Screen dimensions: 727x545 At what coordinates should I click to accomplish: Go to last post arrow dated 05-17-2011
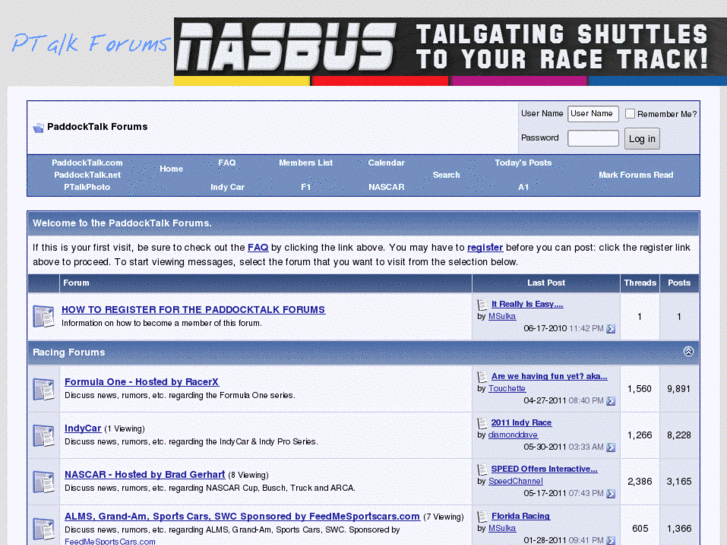[611, 494]
